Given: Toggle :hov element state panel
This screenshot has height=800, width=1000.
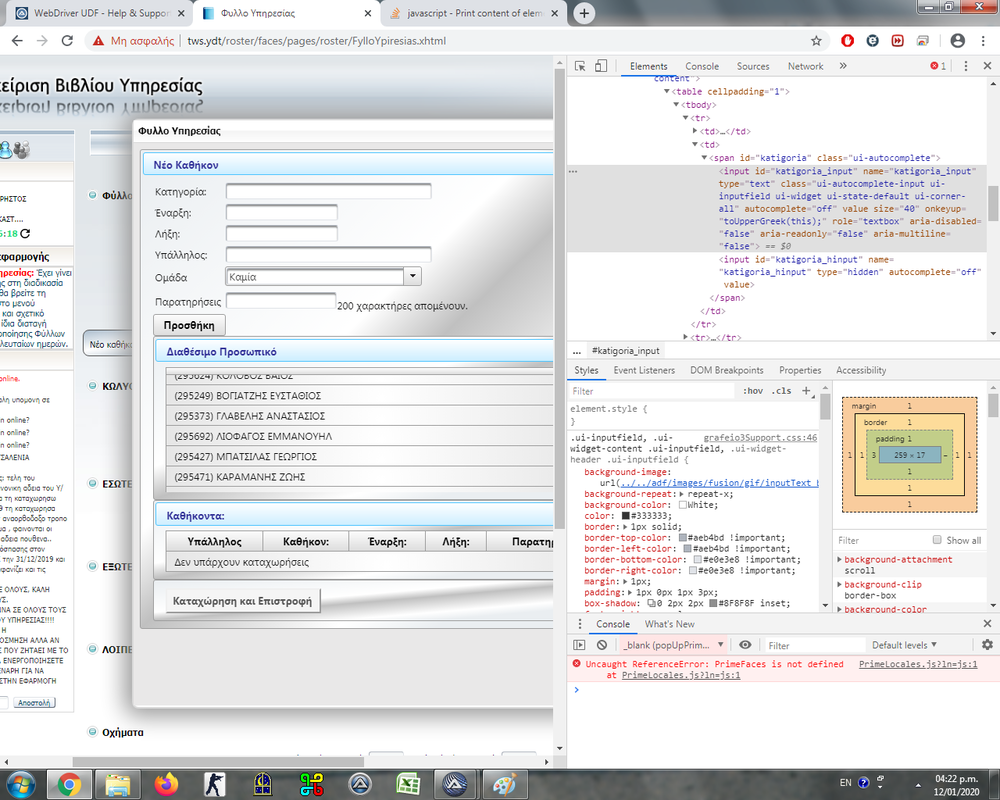Looking at the screenshot, I should (753, 390).
